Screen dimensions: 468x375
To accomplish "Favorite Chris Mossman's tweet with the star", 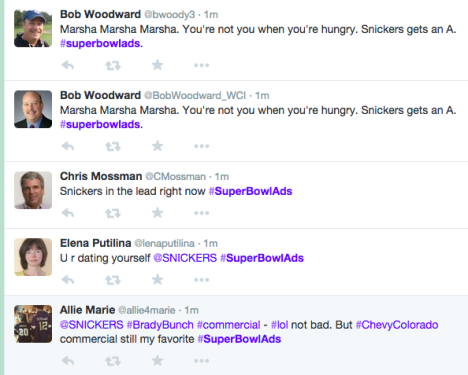I will click(157, 213).
